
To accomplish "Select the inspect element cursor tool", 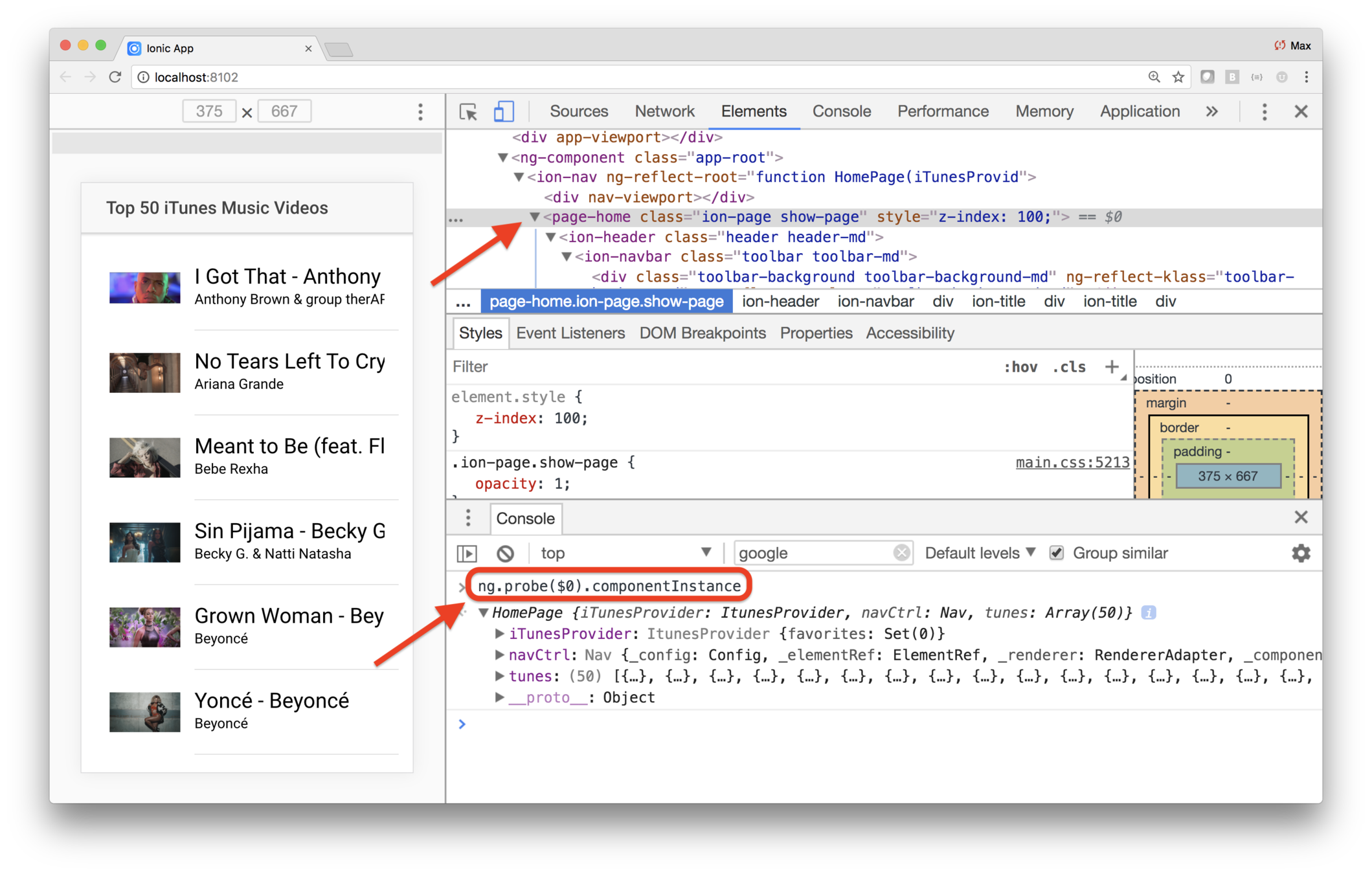I will 467,111.
